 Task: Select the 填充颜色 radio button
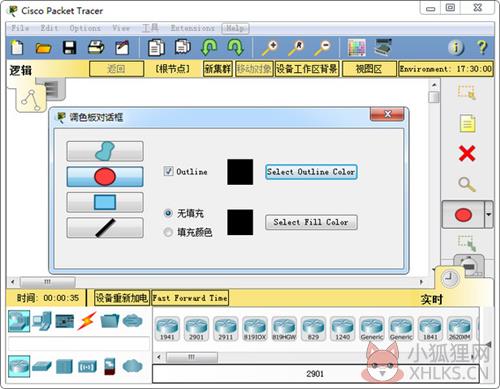click(168, 232)
